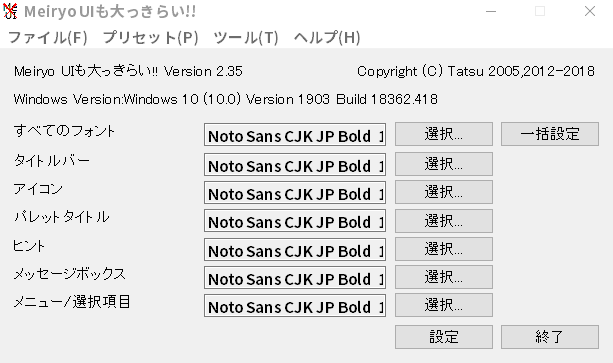Click 選択... for メニュー/選択項目

[x=444, y=305]
